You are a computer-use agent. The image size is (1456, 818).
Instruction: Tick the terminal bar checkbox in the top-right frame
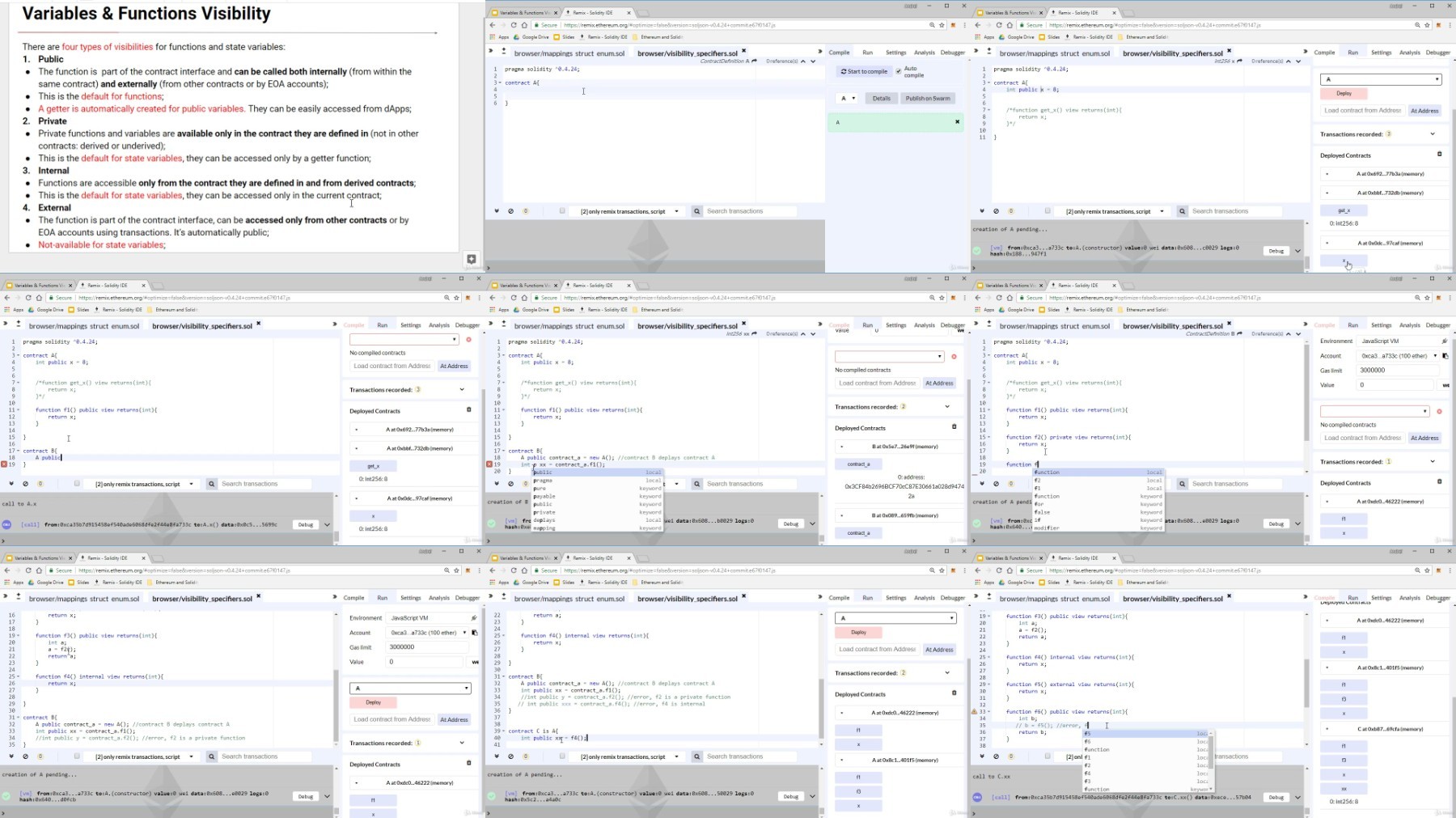tap(1048, 211)
